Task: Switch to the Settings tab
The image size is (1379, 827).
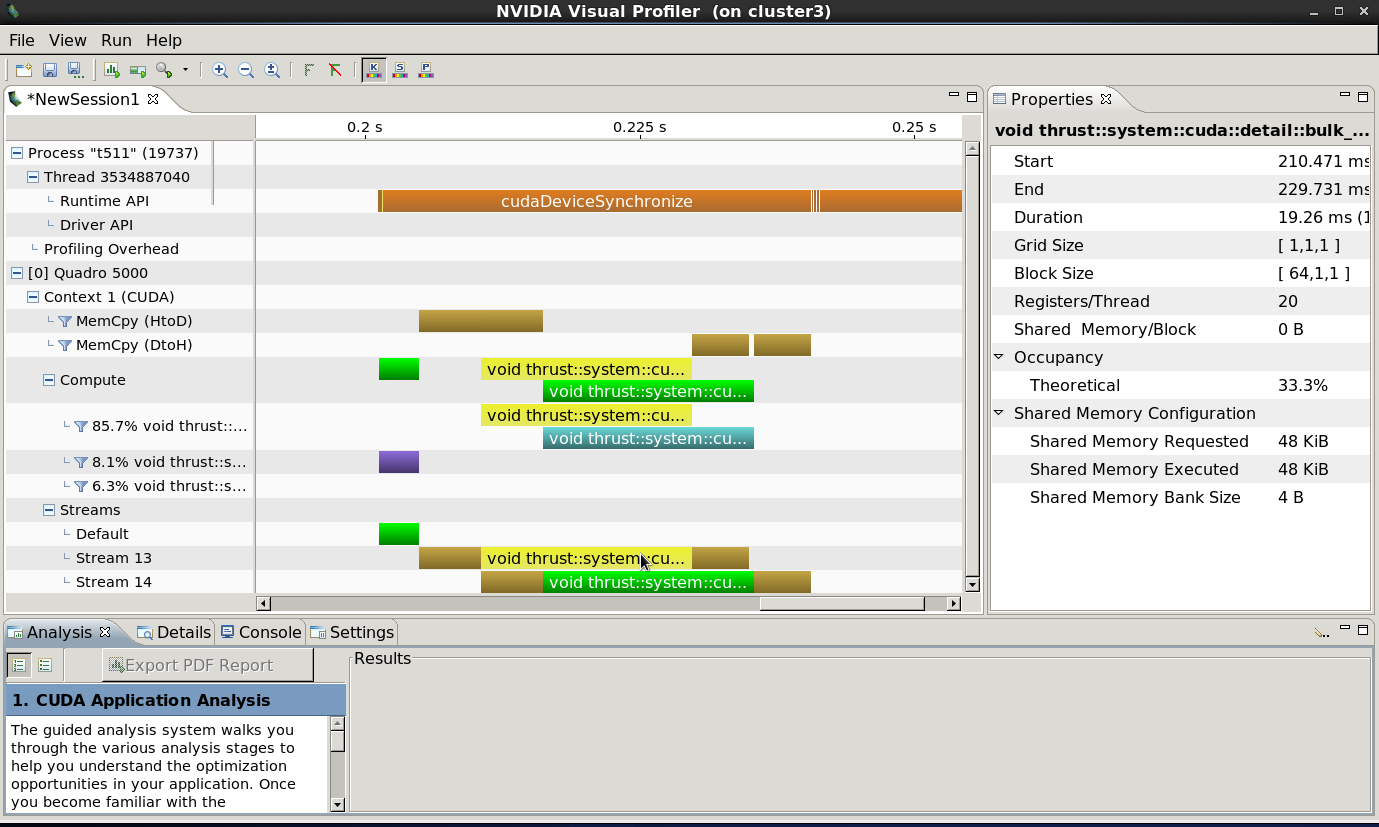Action: (352, 632)
